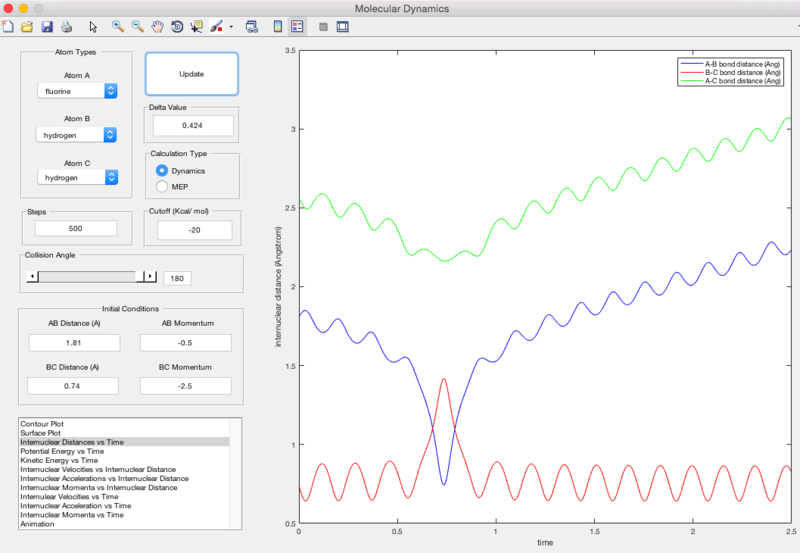Viewport: 800px width, 553px height.
Task: Edit the Delta Value field
Action: [x=193, y=125]
